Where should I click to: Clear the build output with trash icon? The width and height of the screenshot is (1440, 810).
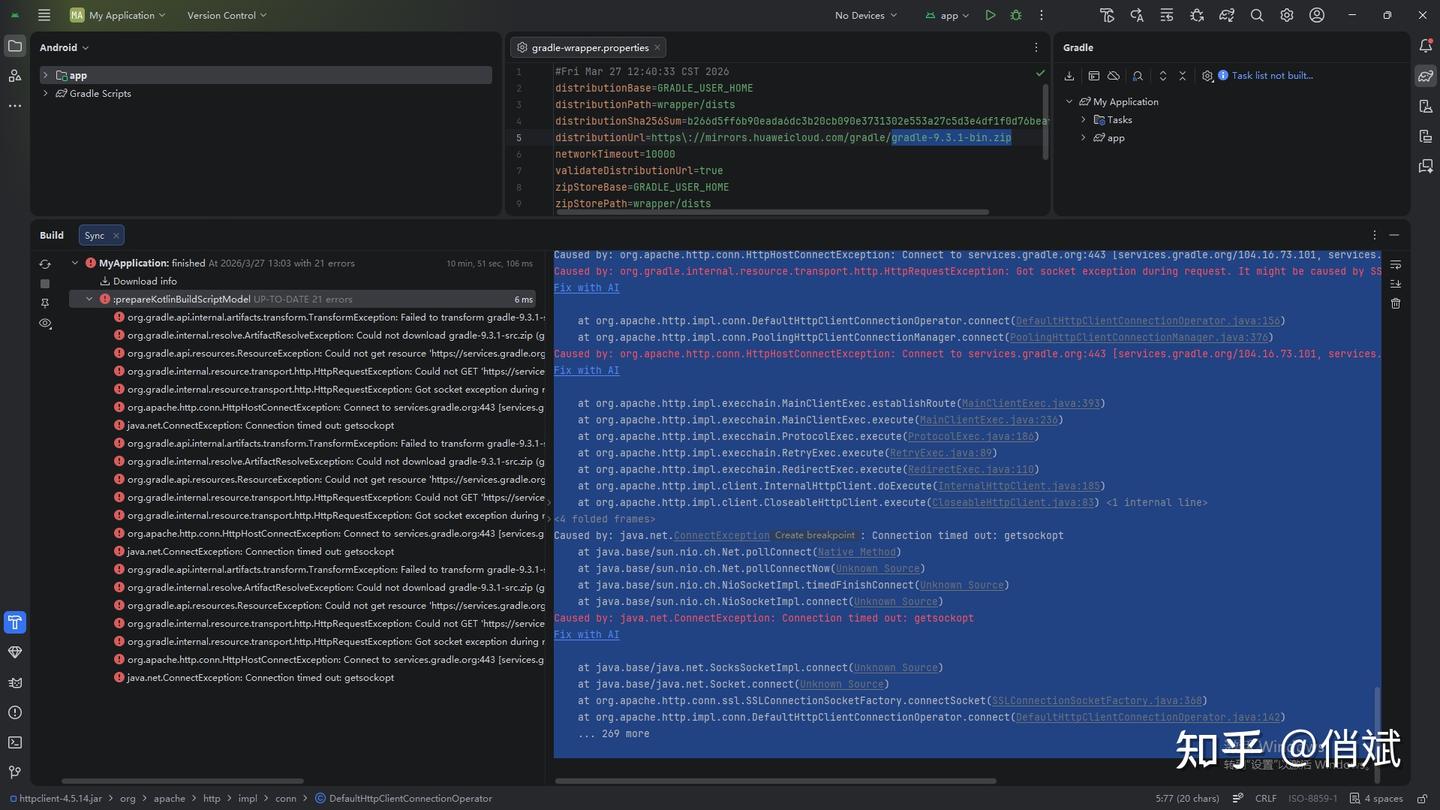[1396, 303]
